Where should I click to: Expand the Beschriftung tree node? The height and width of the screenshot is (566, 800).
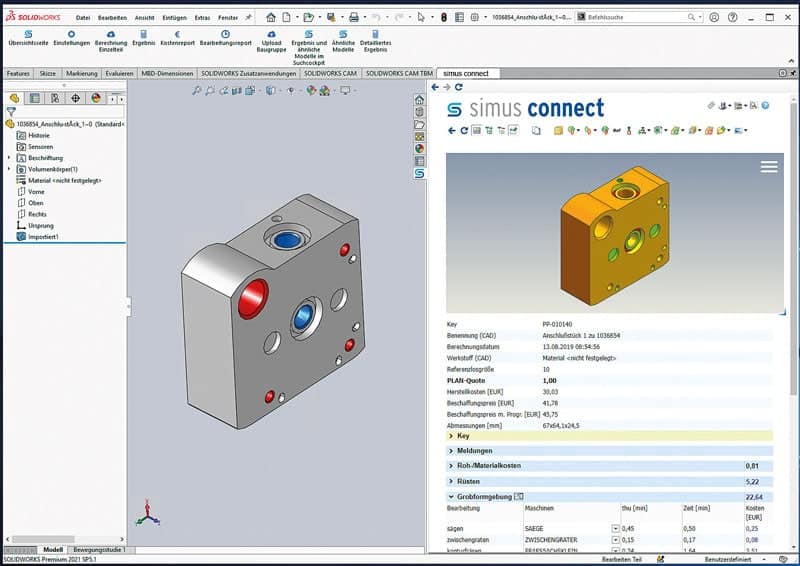[x=9, y=158]
